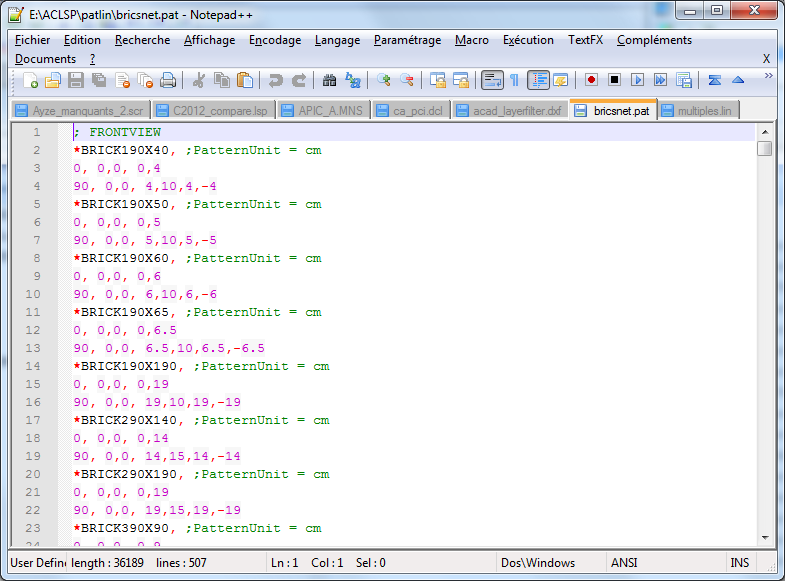Cut selection with scissors icon
The width and height of the screenshot is (785, 581).
[199, 80]
